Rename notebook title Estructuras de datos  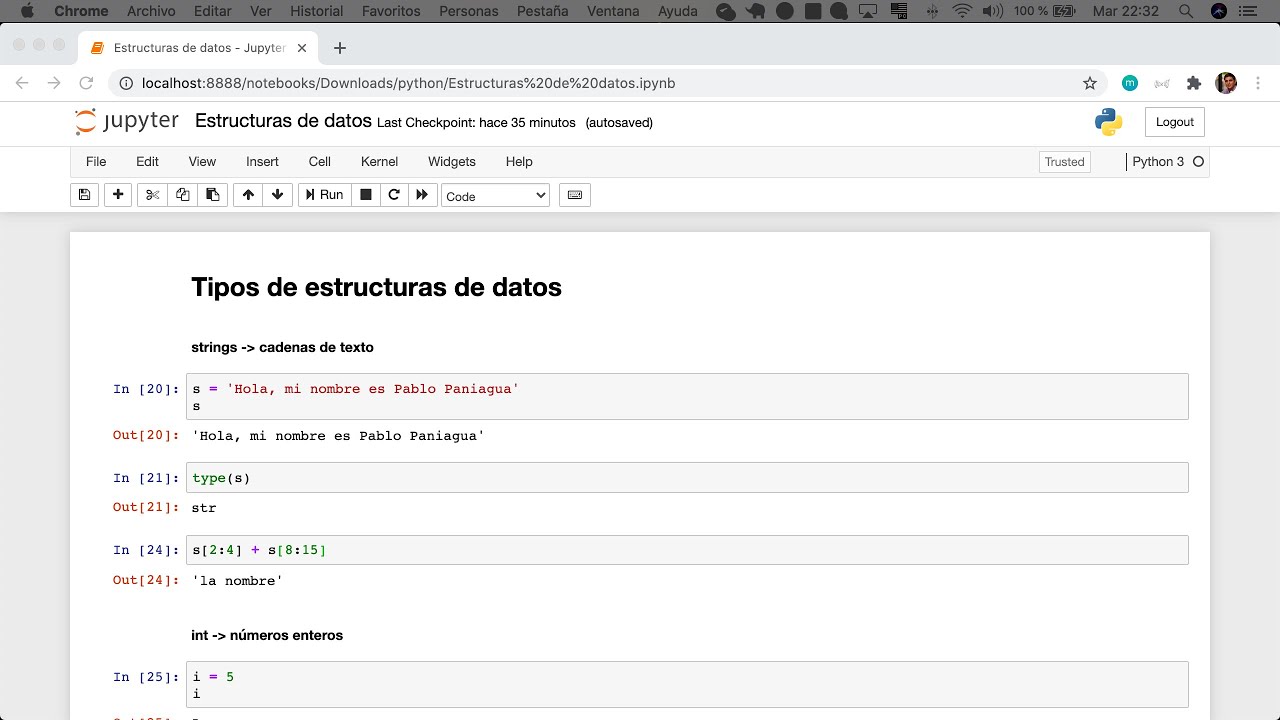coord(283,121)
